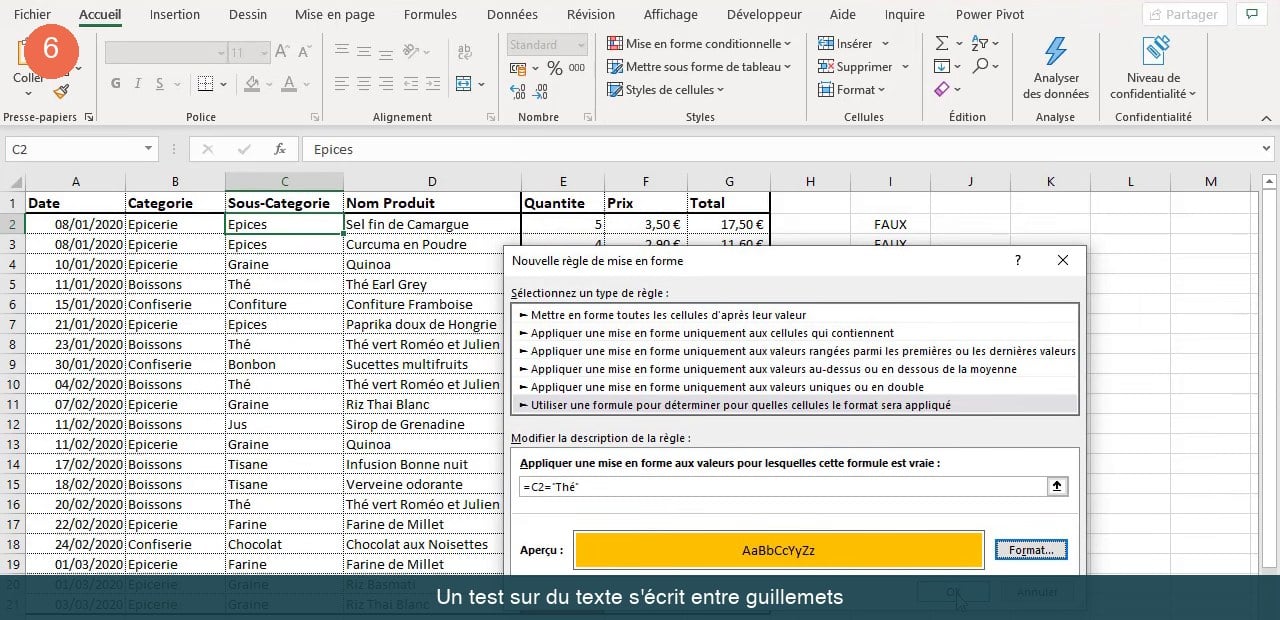The height and width of the screenshot is (620, 1280).
Task: Collapse the ribbon with chevron
Action: coord(1264,117)
